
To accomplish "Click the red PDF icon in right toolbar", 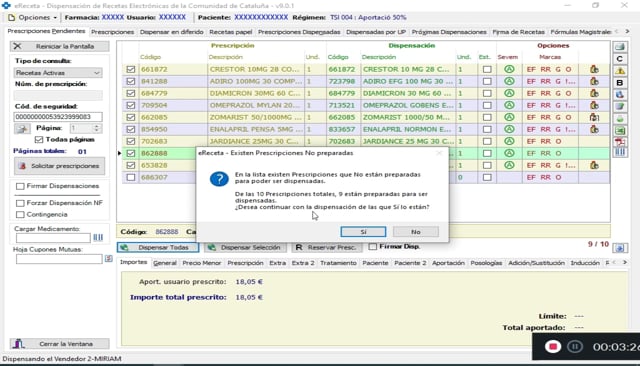I will click(x=620, y=142).
